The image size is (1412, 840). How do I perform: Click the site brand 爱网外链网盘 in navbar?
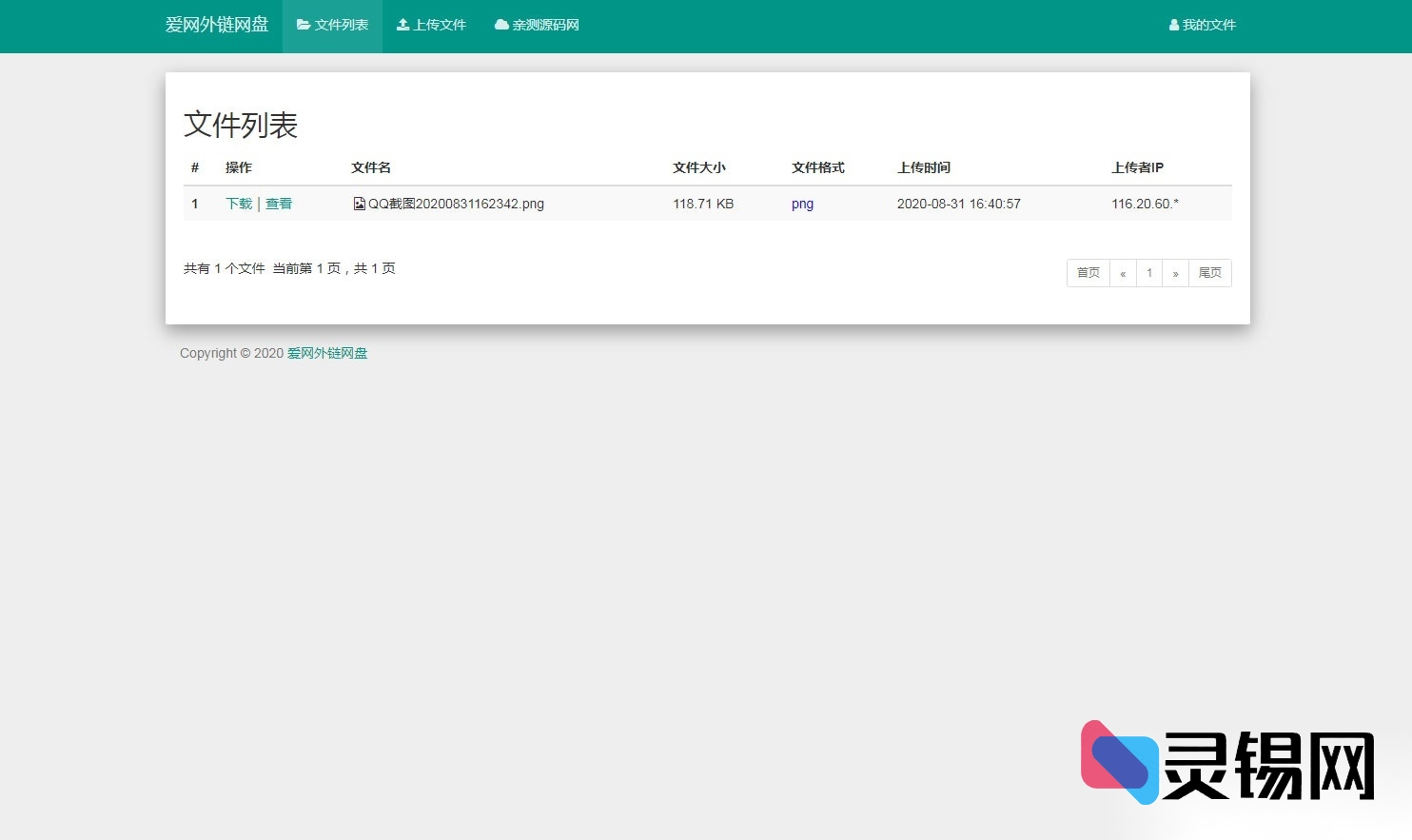tap(217, 25)
